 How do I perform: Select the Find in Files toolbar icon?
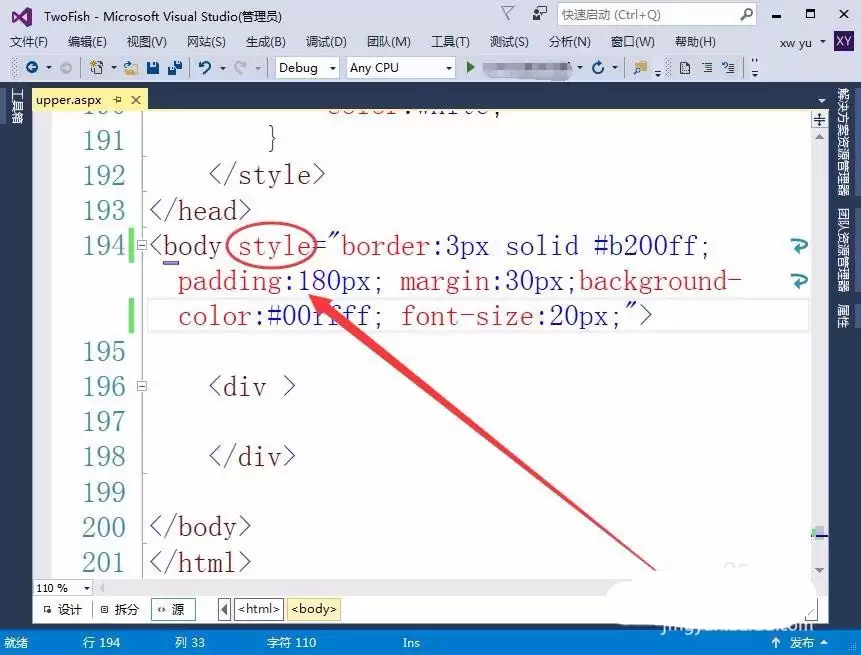pyautogui.click(x=637, y=68)
